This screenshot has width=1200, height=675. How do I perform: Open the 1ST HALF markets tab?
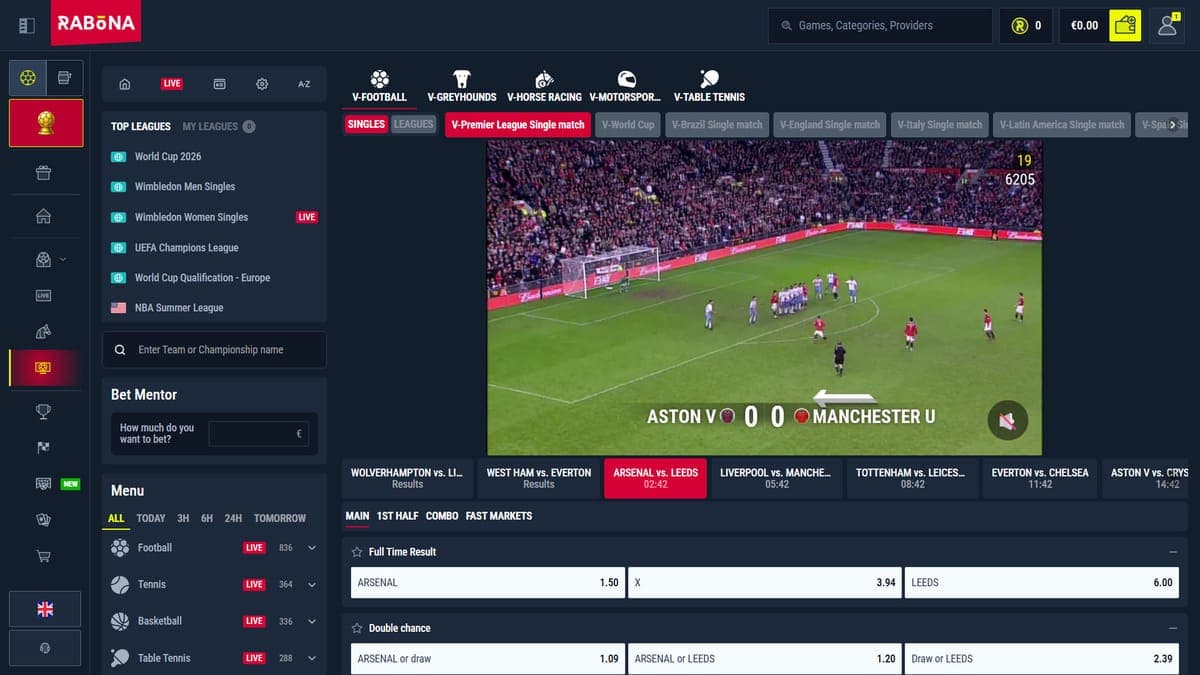pos(397,516)
